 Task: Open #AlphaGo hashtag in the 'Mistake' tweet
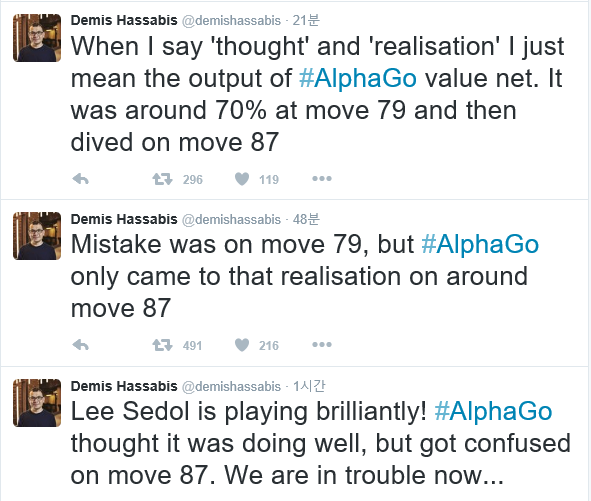480,244
